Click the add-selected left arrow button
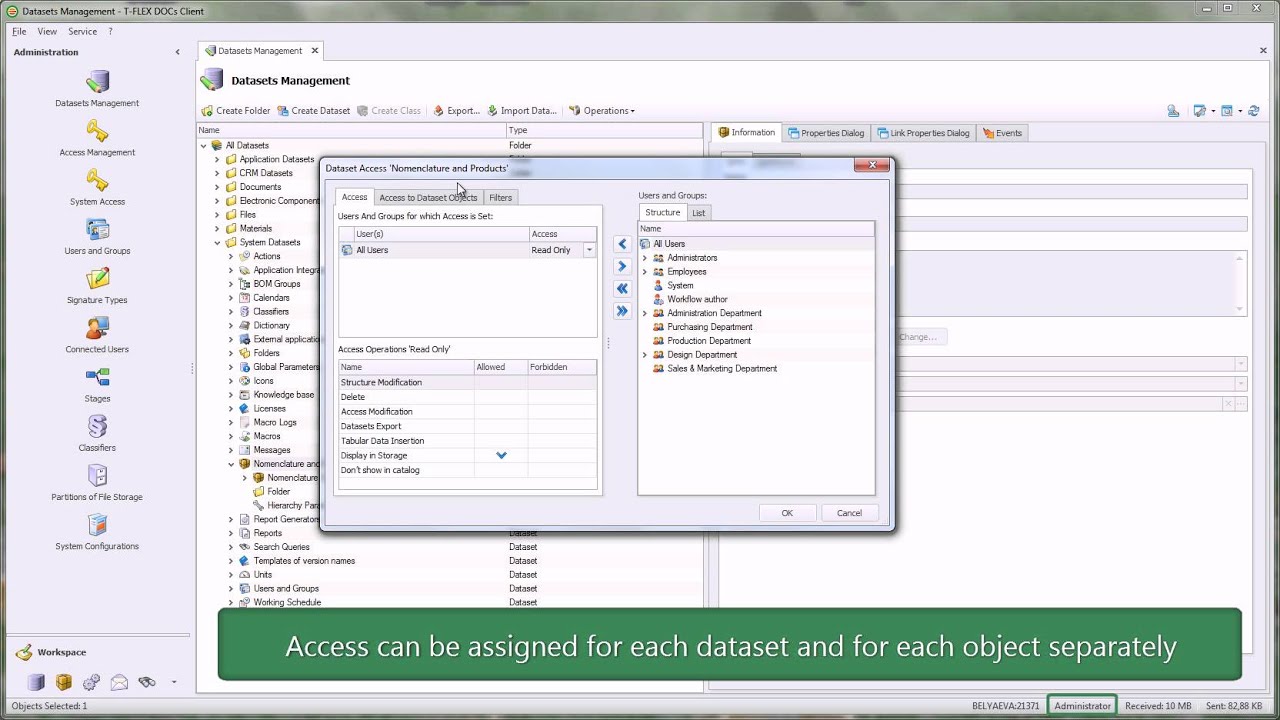The image size is (1280, 720). coord(622,244)
